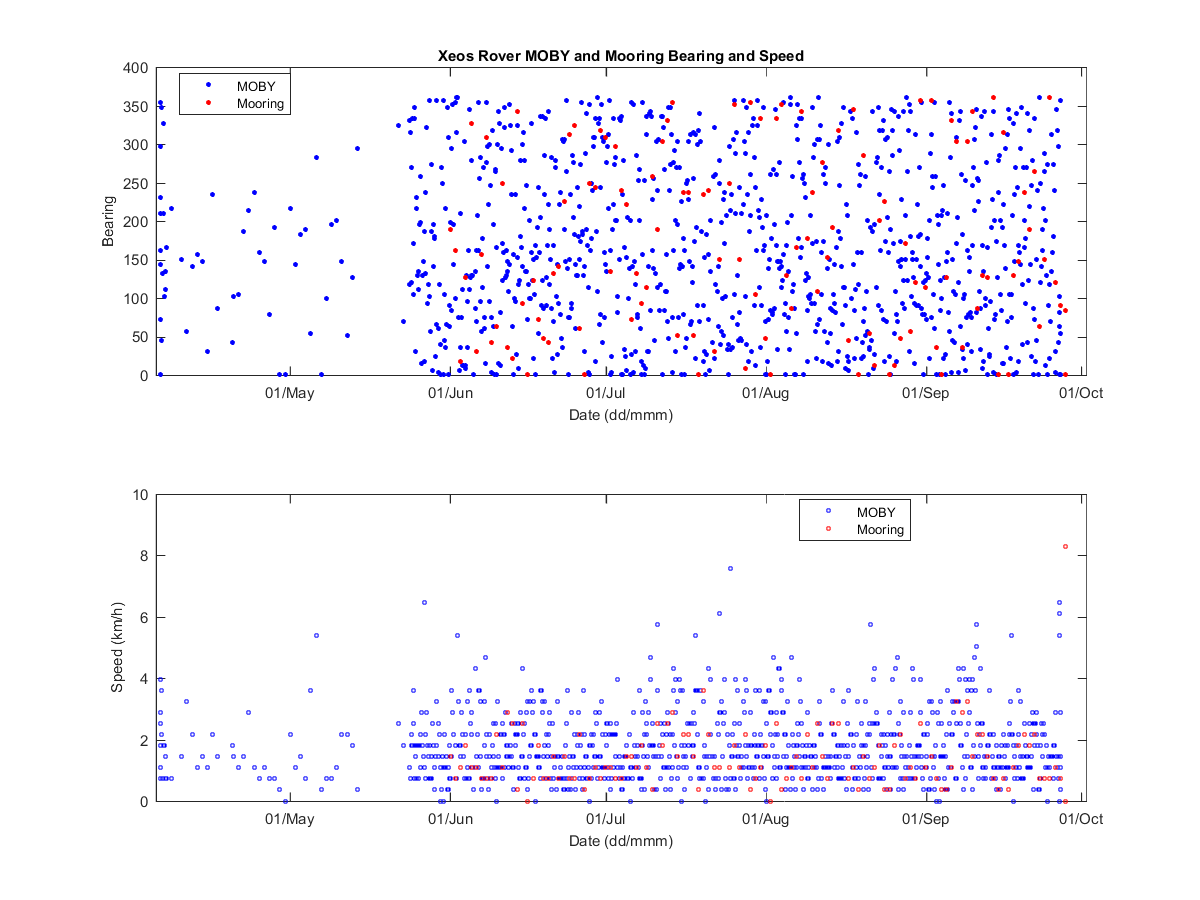Click the red Mooring marker in the top legend
Viewport: 1200px width, 900px height.
(207, 102)
